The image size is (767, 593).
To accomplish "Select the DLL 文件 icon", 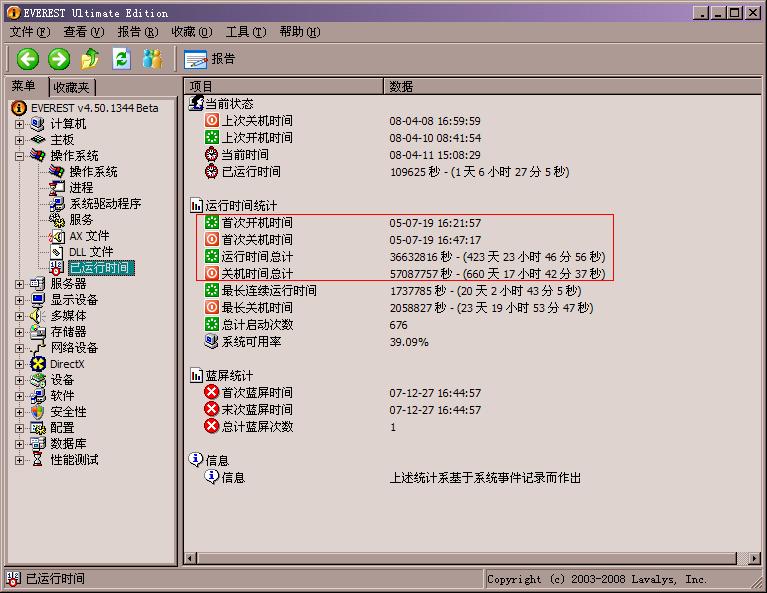I will (57, 252).
